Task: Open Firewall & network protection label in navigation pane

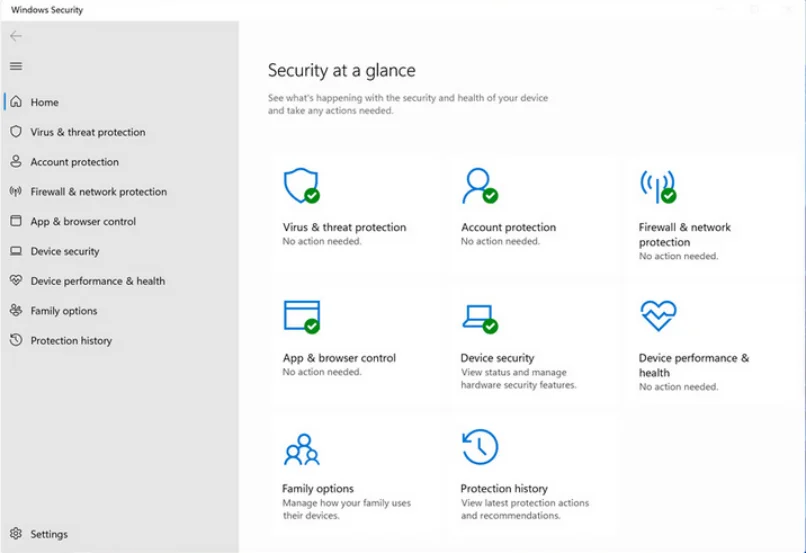Action: click(x=99, y=192)
